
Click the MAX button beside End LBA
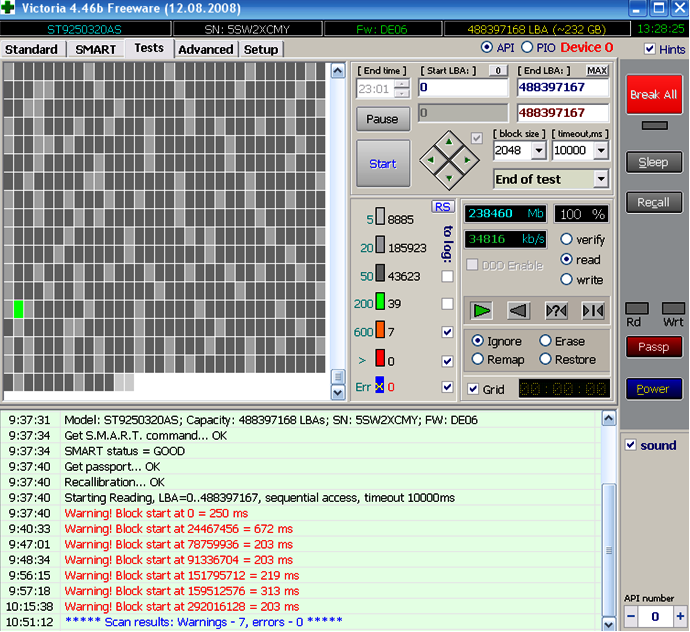[x=597, y=70]
